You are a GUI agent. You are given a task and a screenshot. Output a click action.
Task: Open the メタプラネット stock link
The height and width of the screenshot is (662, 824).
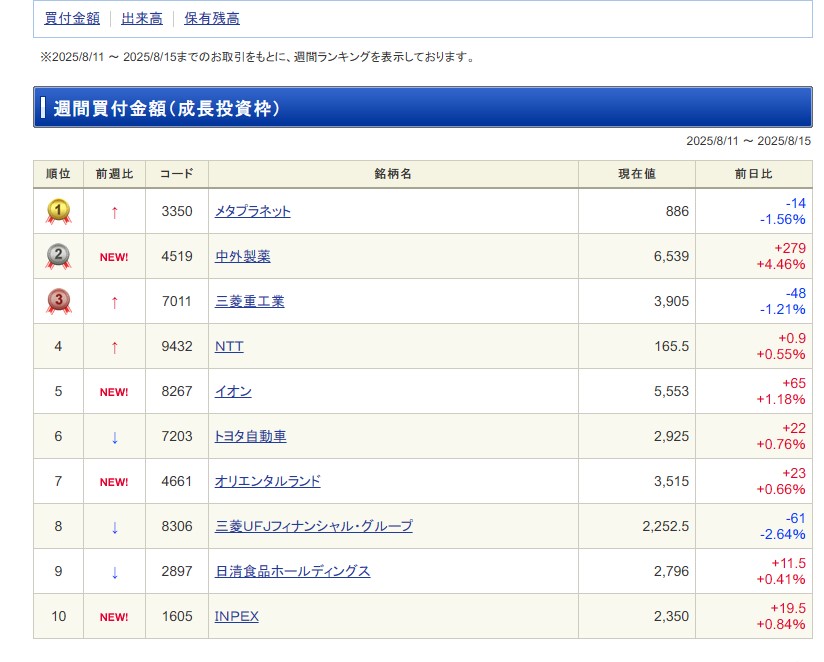point(253,211)
